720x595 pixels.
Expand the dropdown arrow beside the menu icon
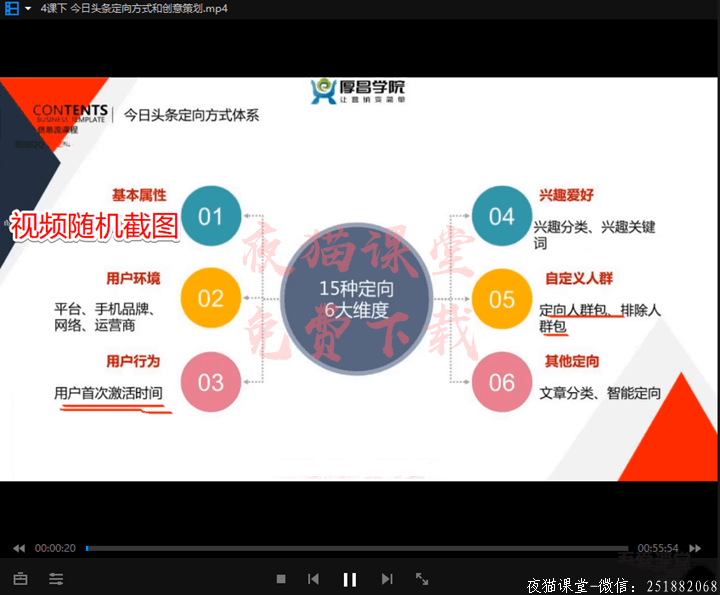click(x=28, y=8)
